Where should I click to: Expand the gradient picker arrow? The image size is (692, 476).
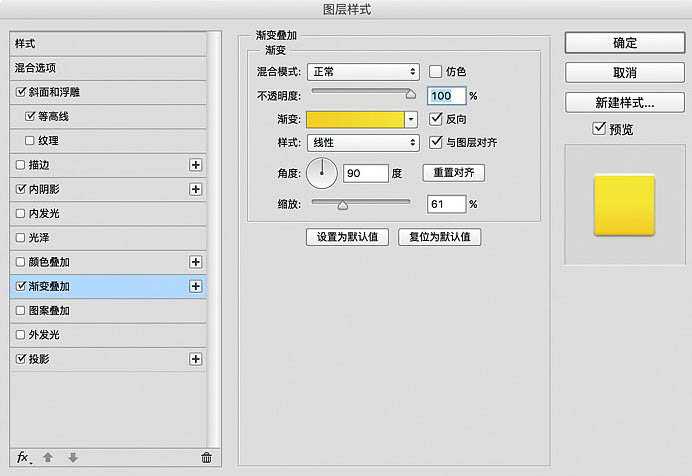pos(411,119)
